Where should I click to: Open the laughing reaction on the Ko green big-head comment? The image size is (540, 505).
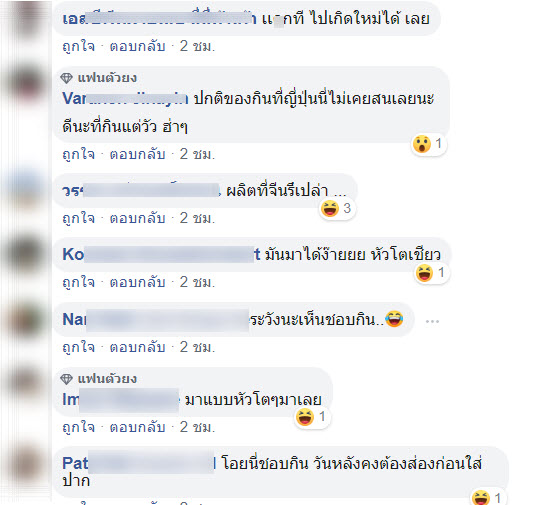coord(430,273)
